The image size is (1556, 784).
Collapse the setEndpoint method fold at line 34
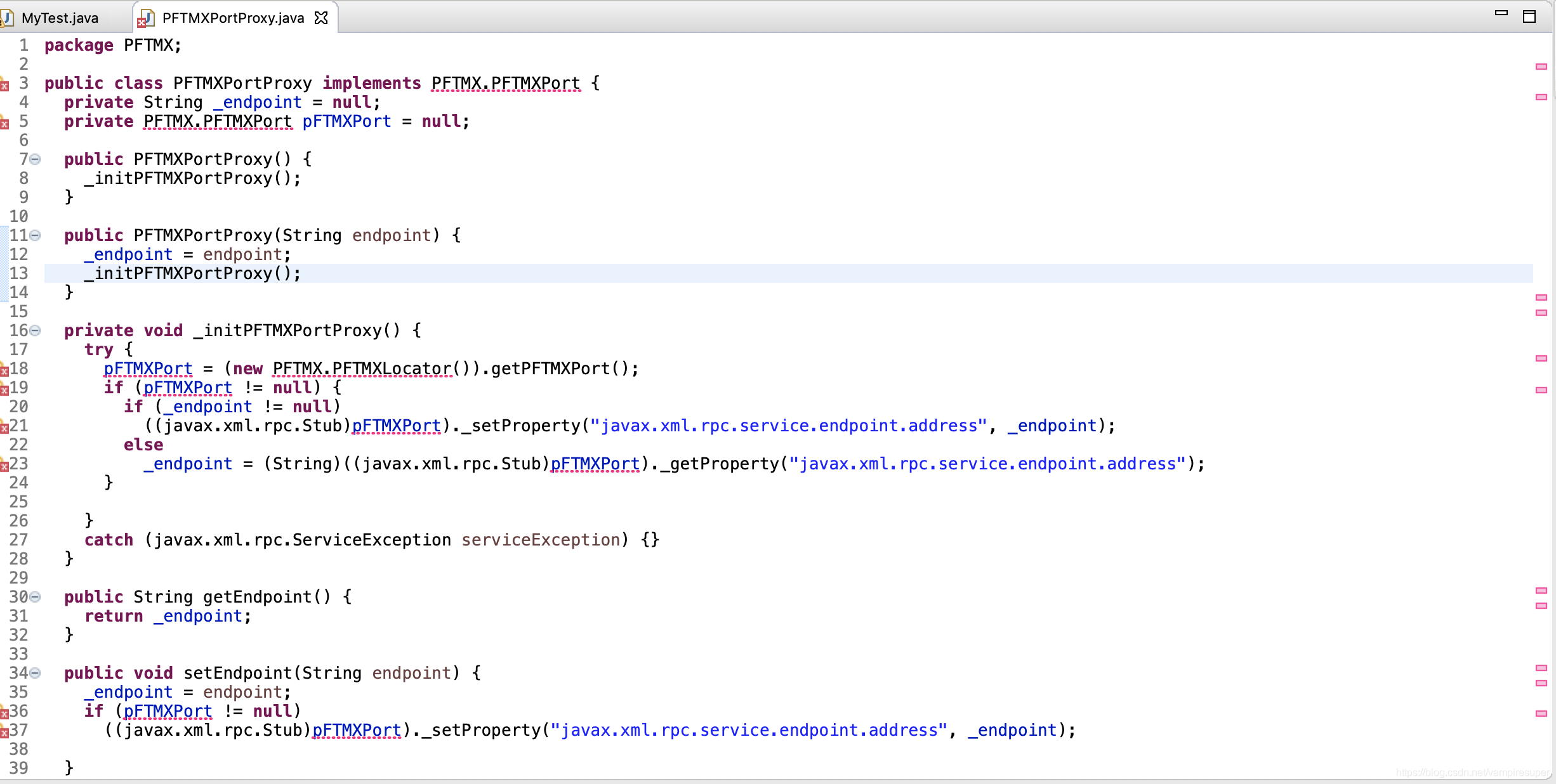click(x=35, y=674)
